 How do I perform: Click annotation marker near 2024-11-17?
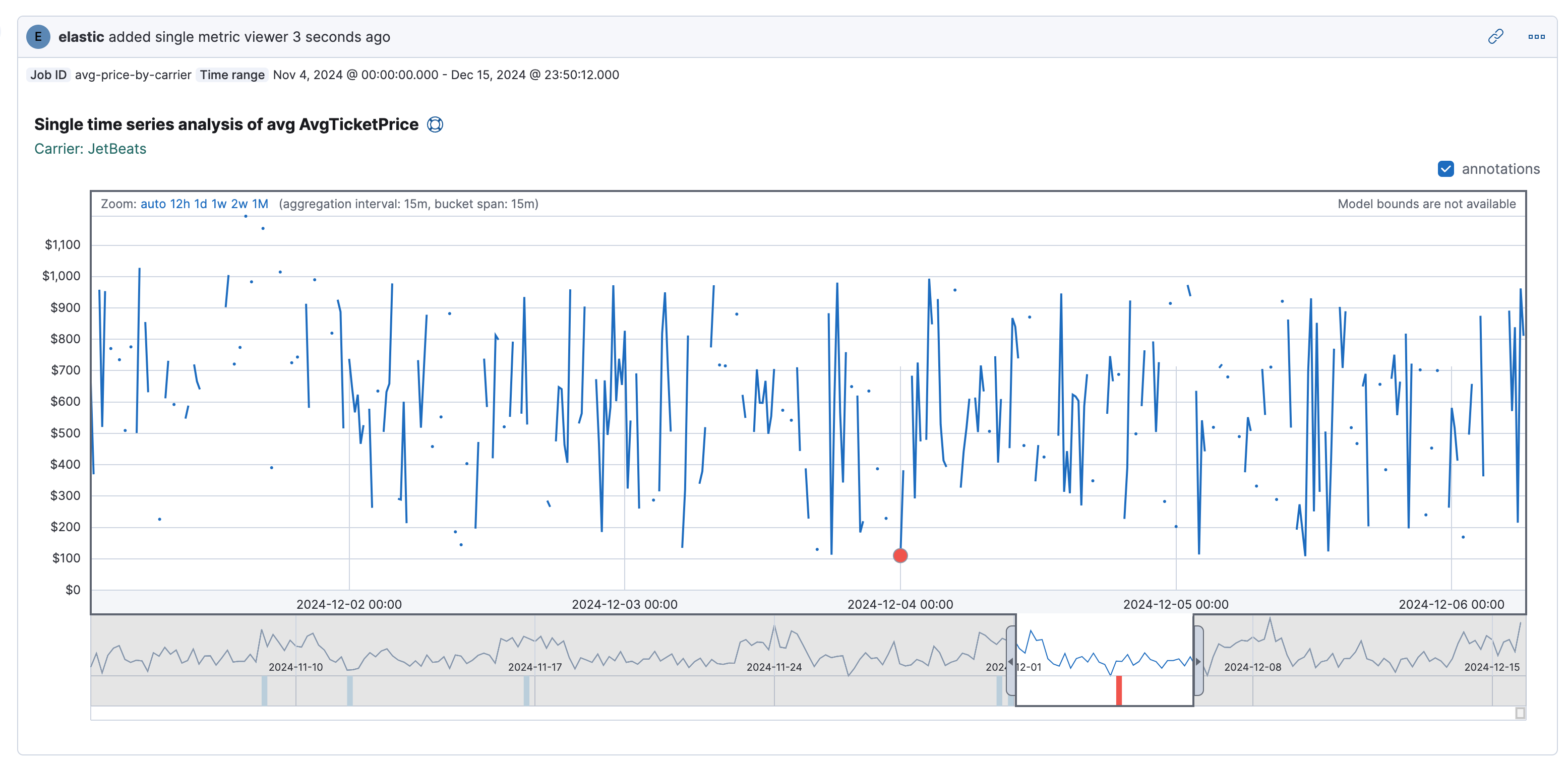click(x=526, y=690)
